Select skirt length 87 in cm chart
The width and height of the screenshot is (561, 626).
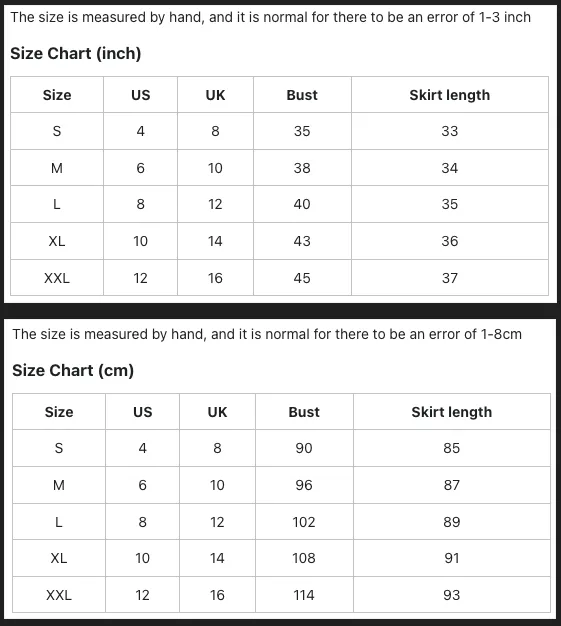452,485
